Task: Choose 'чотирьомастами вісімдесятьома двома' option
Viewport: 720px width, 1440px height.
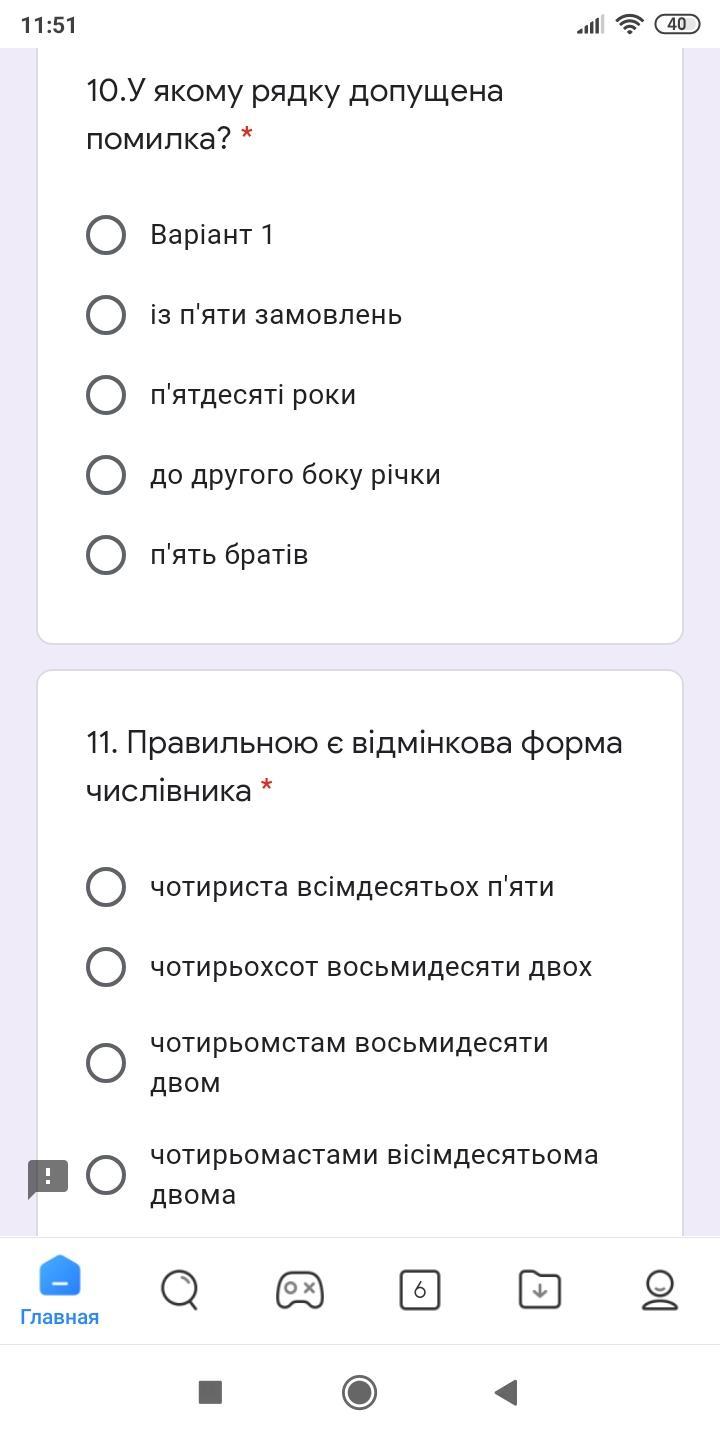Action: (x=106, y=1175)
